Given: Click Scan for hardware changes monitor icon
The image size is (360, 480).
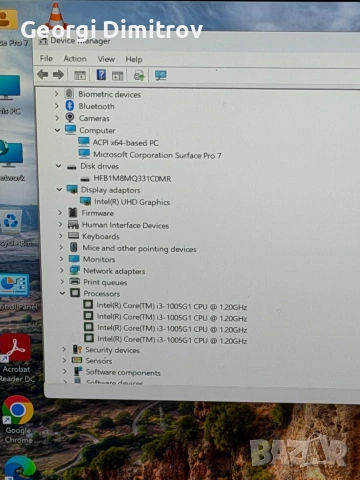Looking at the screenshot, I should 161,75.
